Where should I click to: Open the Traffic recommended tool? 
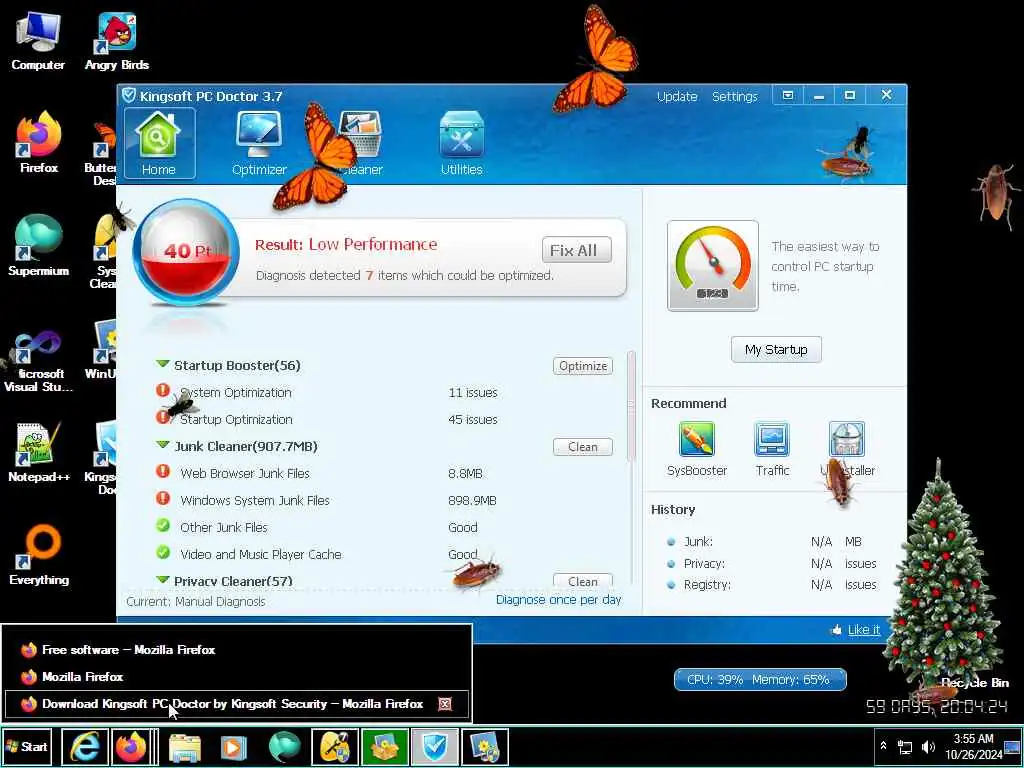[x=772, y=448]
